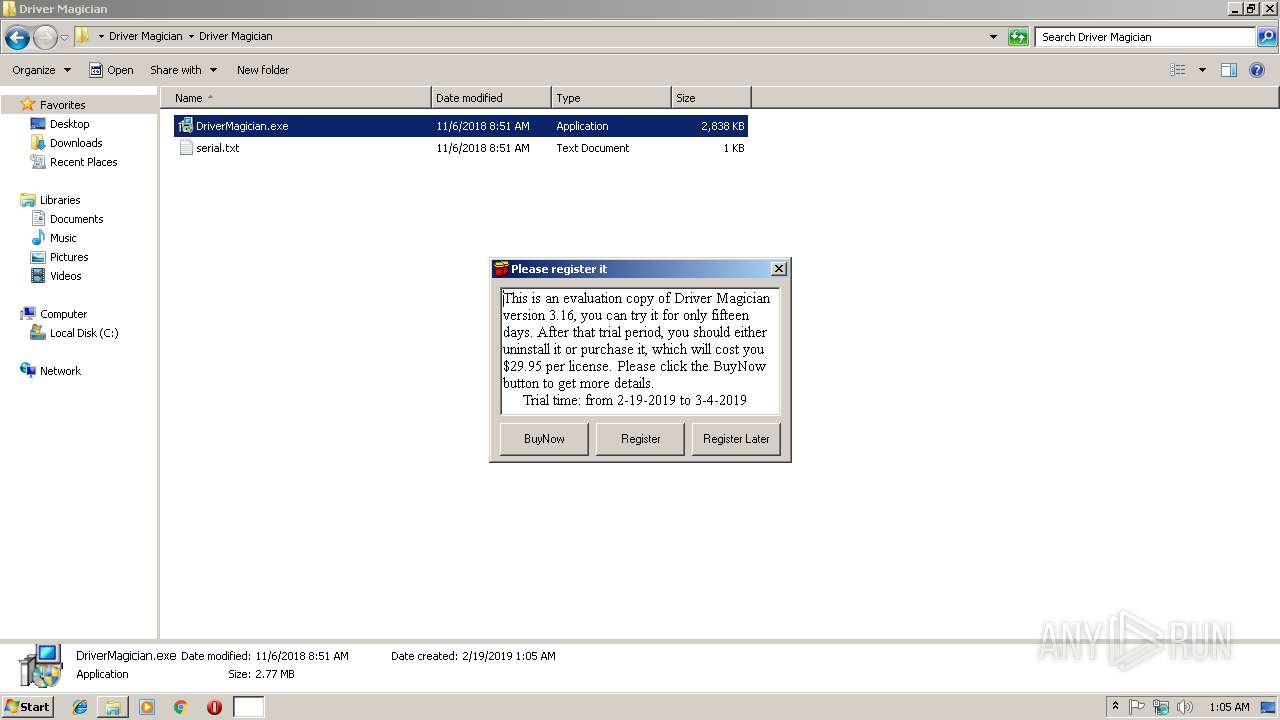
Task: Refresh the folder view
Action: coord(1018,37)
